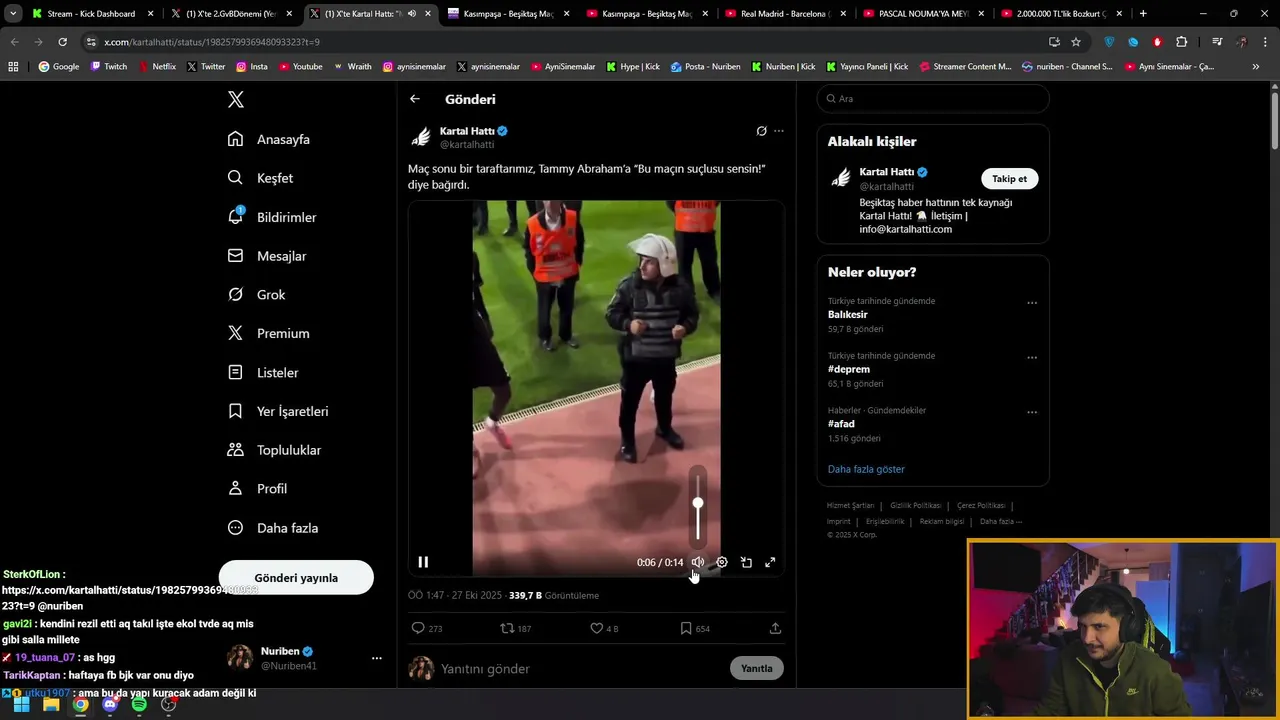Open 339,7 B Görüntüleme view count

(554, 595)
